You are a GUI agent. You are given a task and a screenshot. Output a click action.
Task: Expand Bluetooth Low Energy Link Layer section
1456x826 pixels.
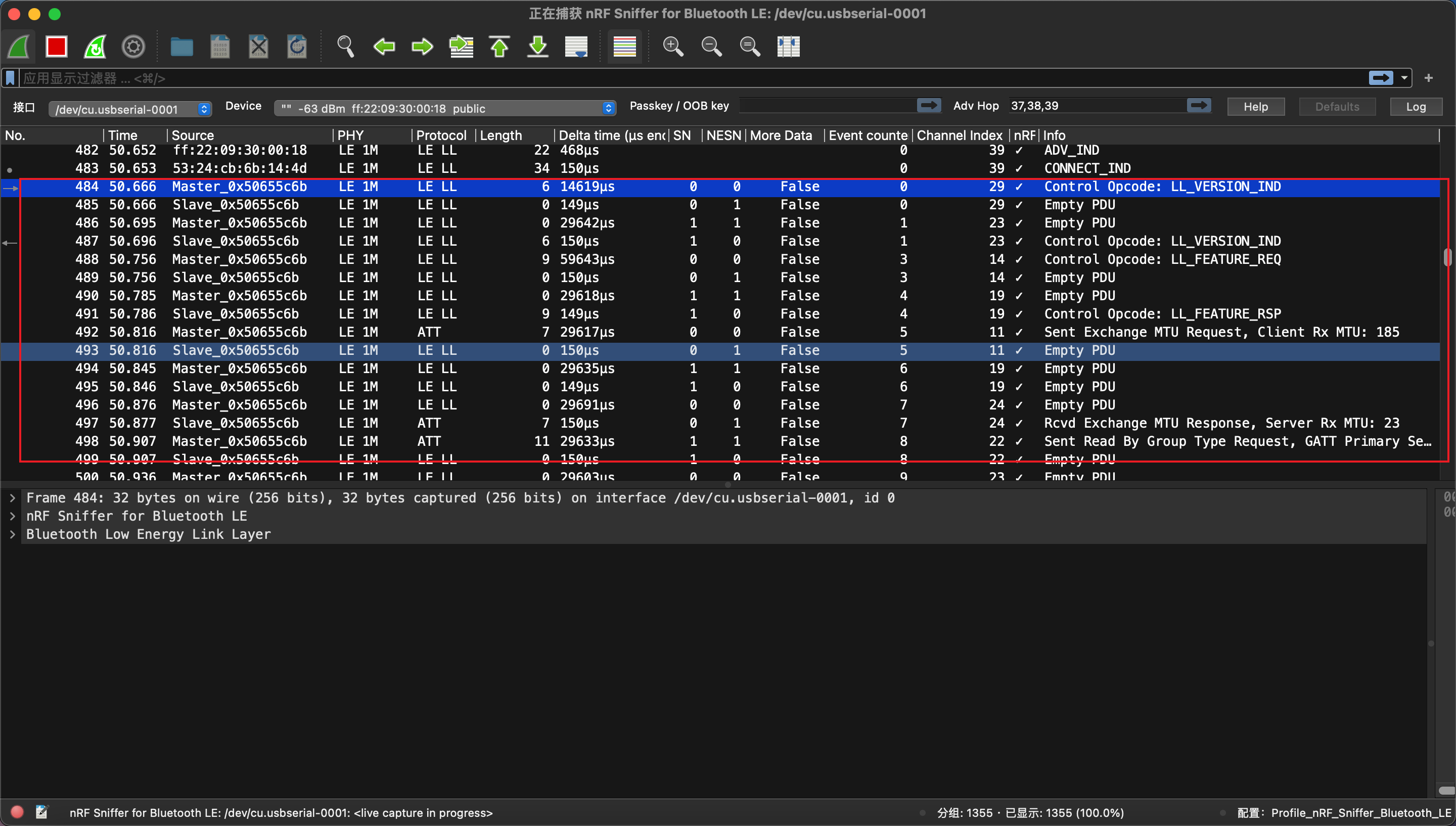13,534
